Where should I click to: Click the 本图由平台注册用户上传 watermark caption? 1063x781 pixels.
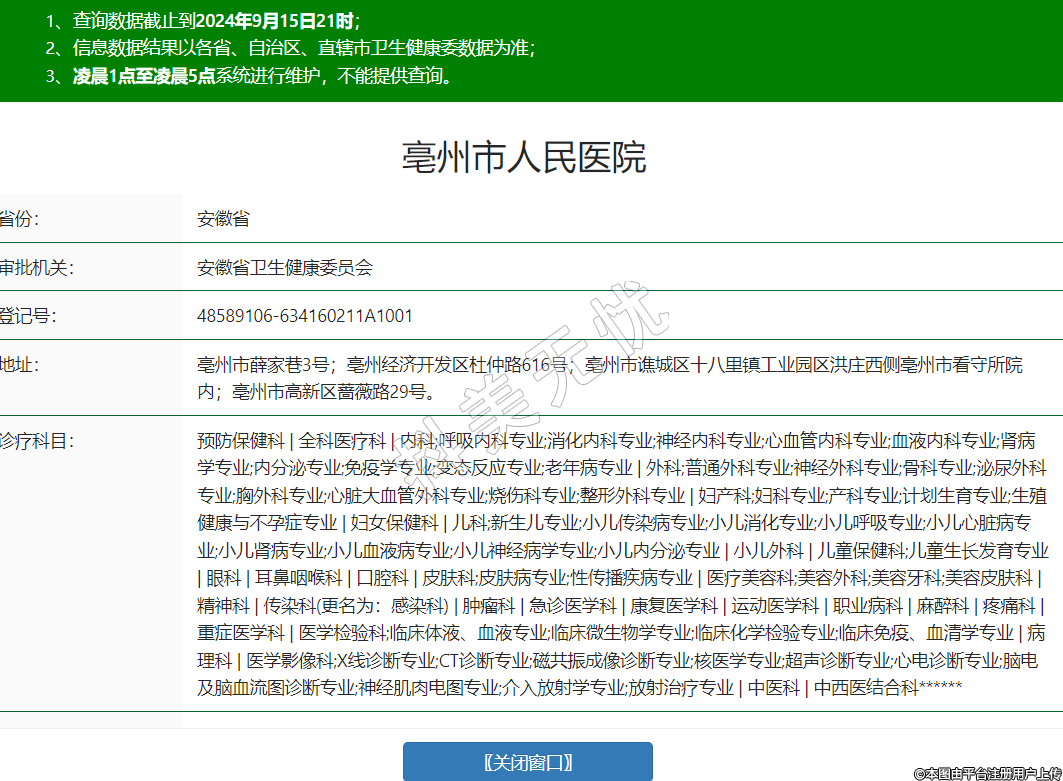click(x=986, y=773)
